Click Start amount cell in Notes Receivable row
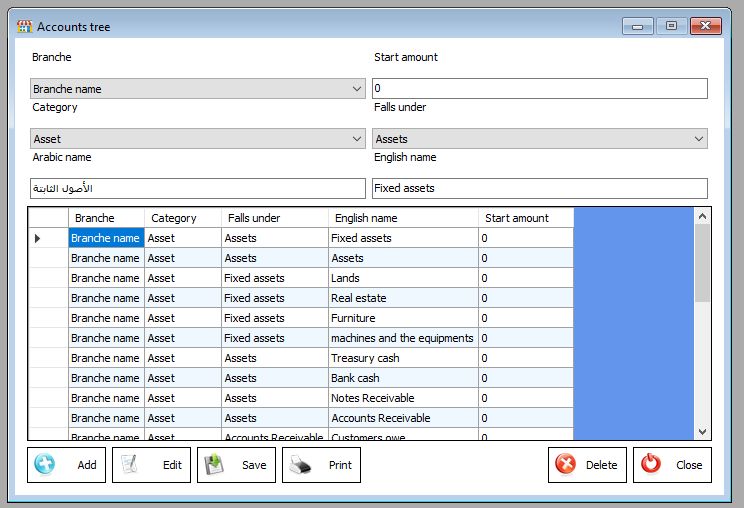This screenshot has height=508, width=744. (x=526, y=398)
